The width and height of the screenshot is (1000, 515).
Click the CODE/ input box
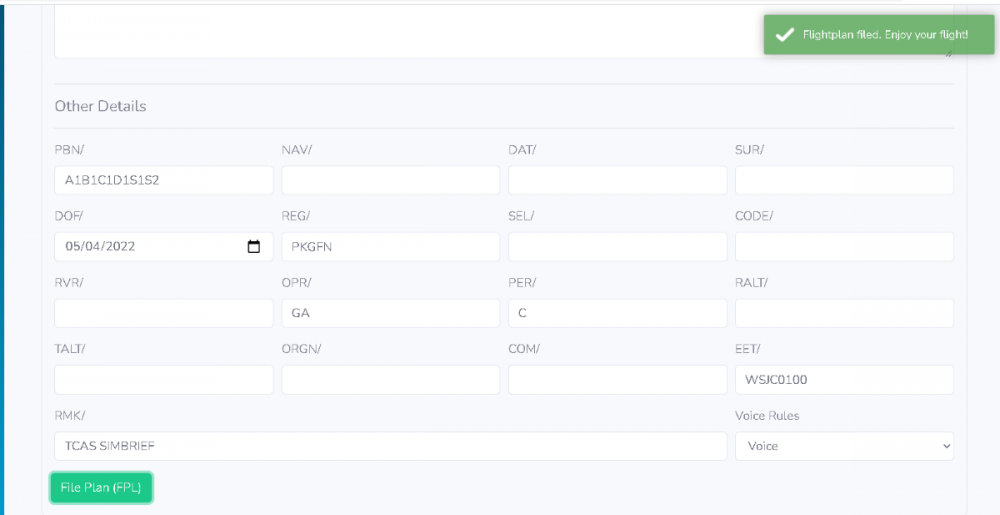click(x=844, y=247)
